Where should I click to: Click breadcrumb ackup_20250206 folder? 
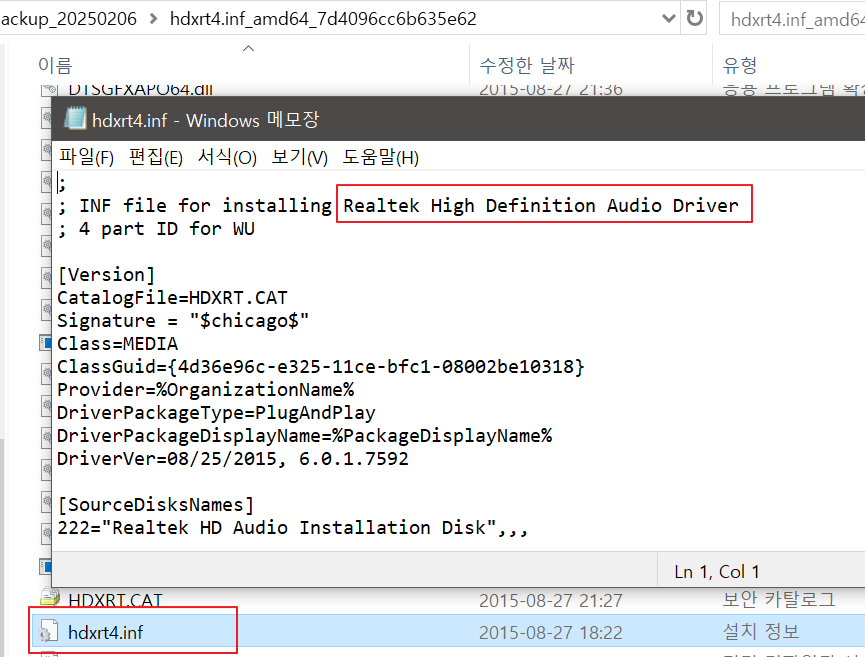(68, 19)
